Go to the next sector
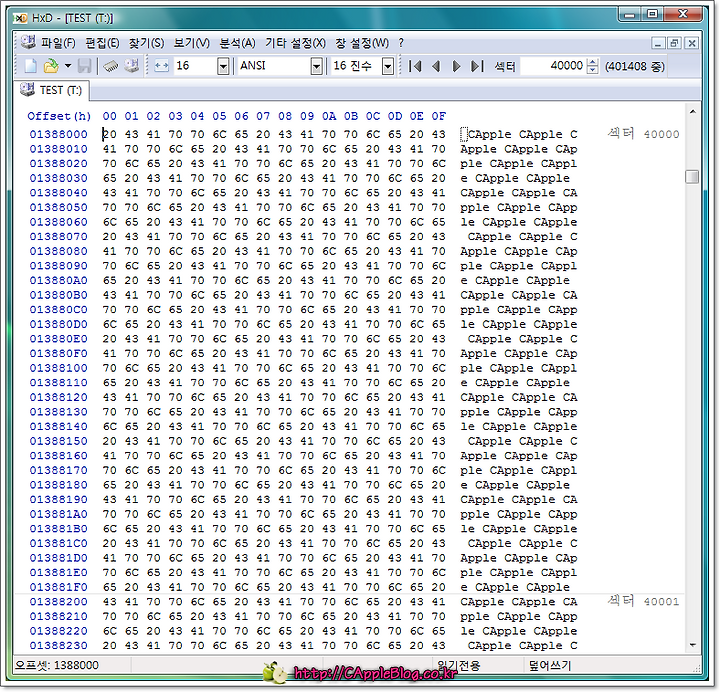 point(456,66)
